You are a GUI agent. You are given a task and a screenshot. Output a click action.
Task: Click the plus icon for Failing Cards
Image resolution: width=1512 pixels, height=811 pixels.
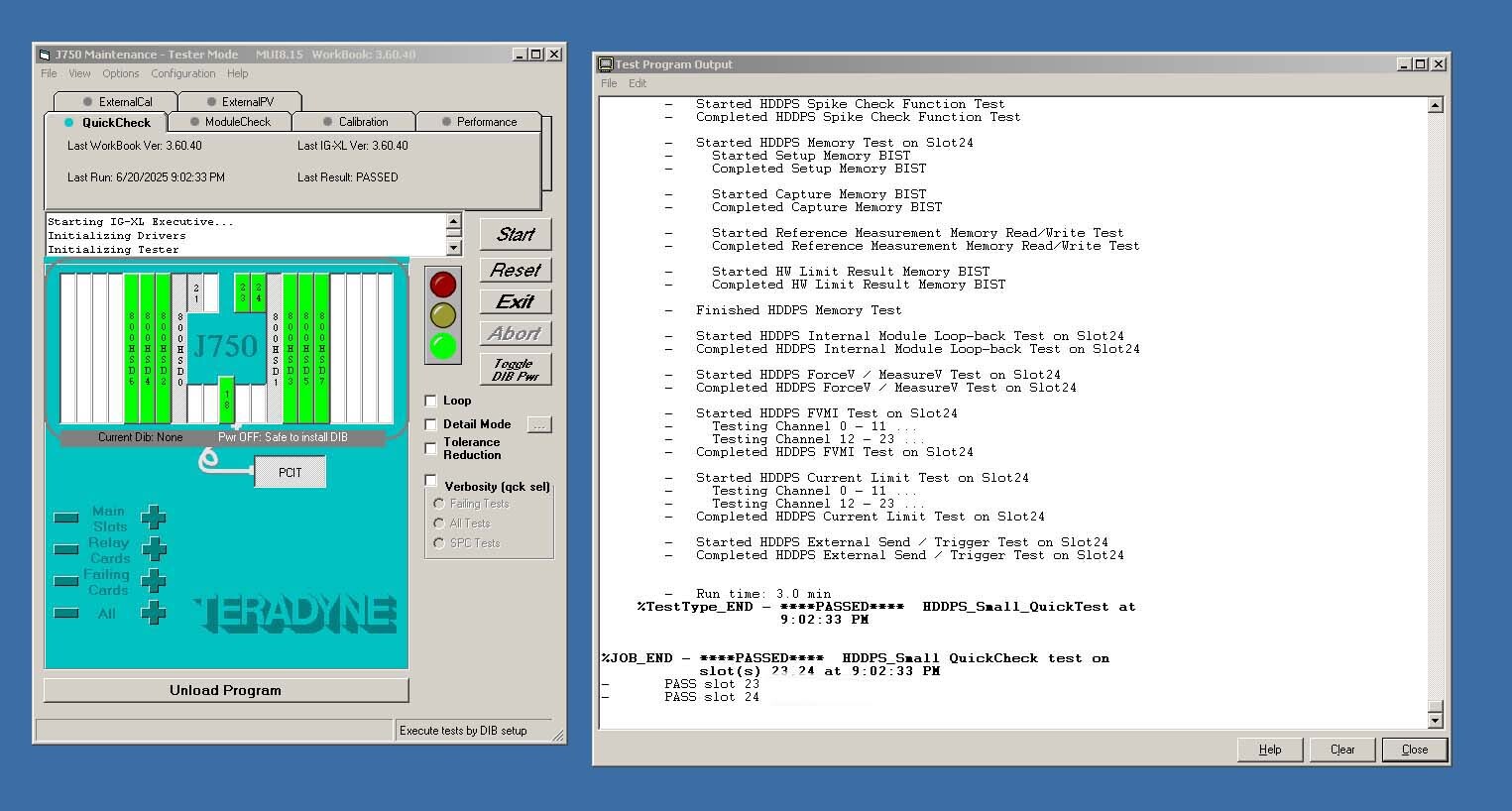pos(154,581)
